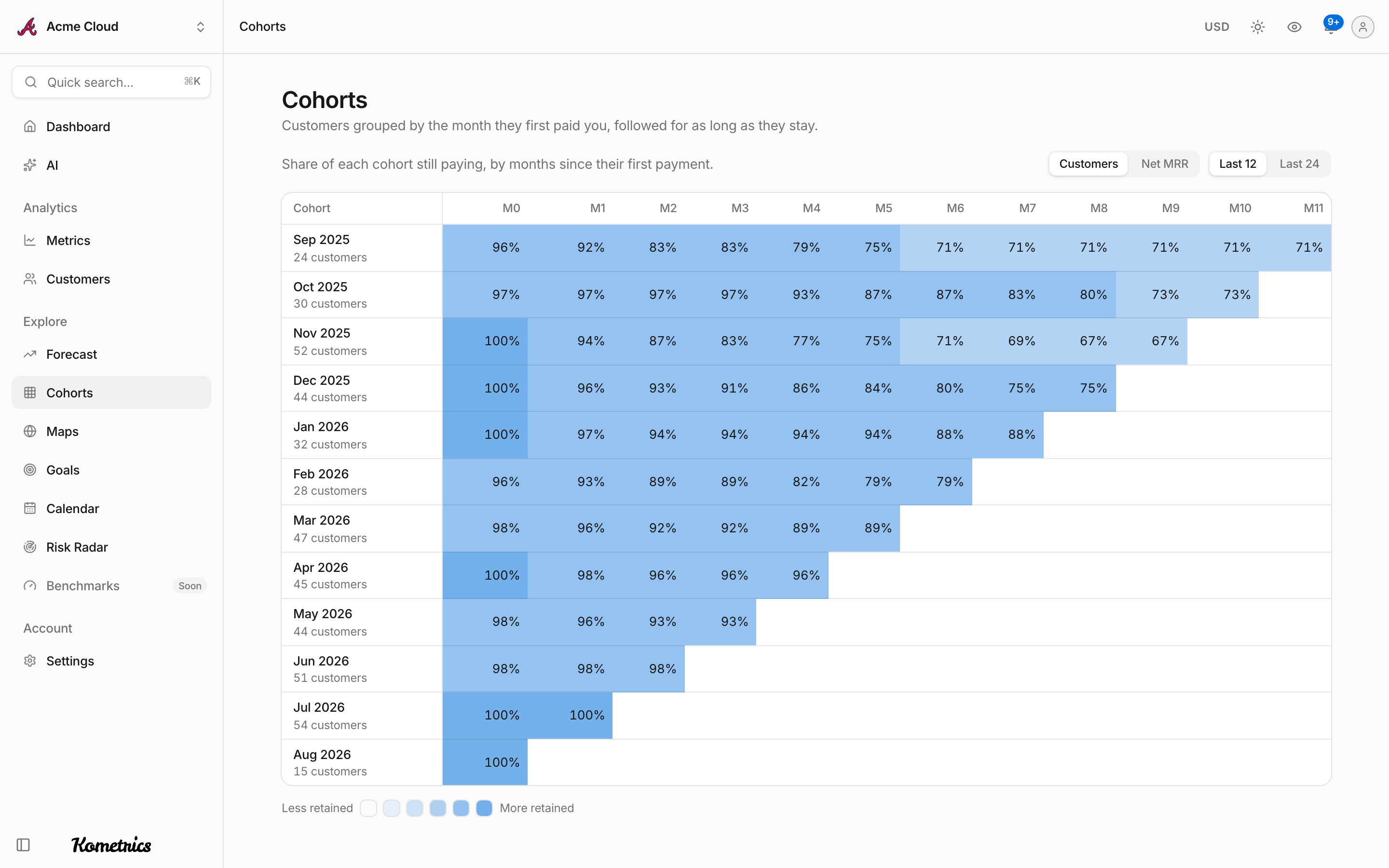Open the Forecast trend icon
The width and height of the screenshot is (1389, 868).
(30, 354)
